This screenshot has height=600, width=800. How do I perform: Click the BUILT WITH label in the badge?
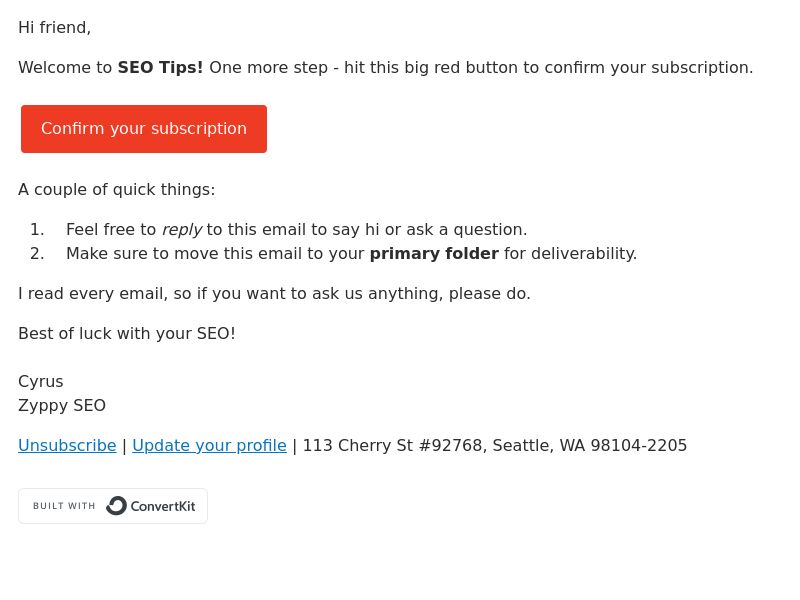[x=64, y=506]
